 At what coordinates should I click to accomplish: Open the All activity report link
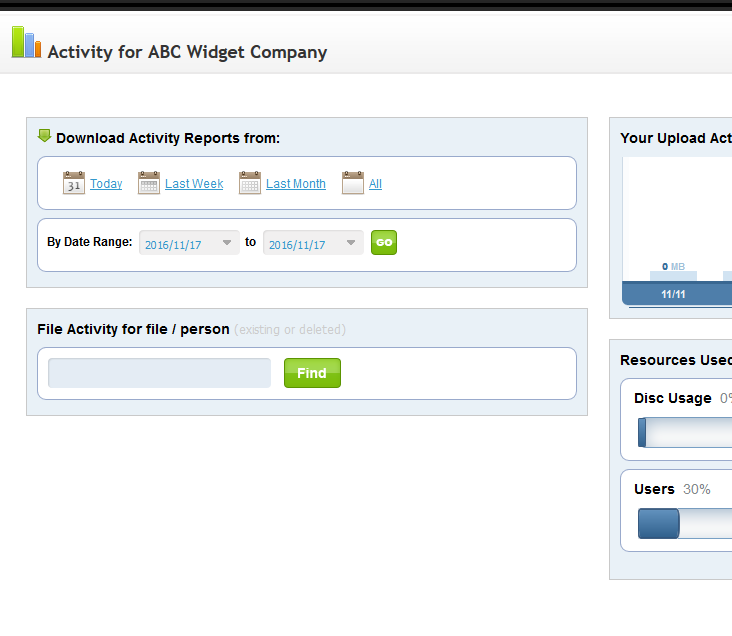375,184
